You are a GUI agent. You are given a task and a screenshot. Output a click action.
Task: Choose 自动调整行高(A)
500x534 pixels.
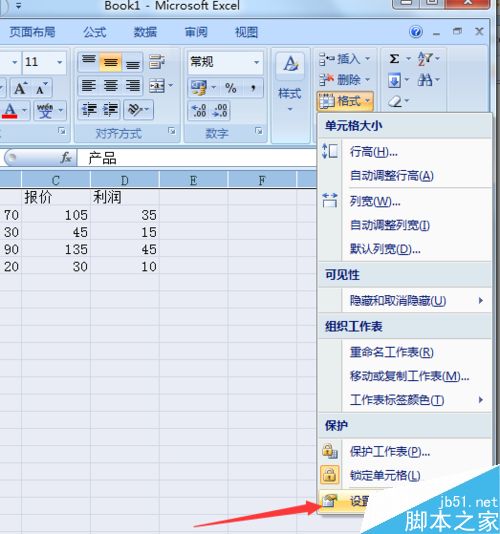(405, 176)
